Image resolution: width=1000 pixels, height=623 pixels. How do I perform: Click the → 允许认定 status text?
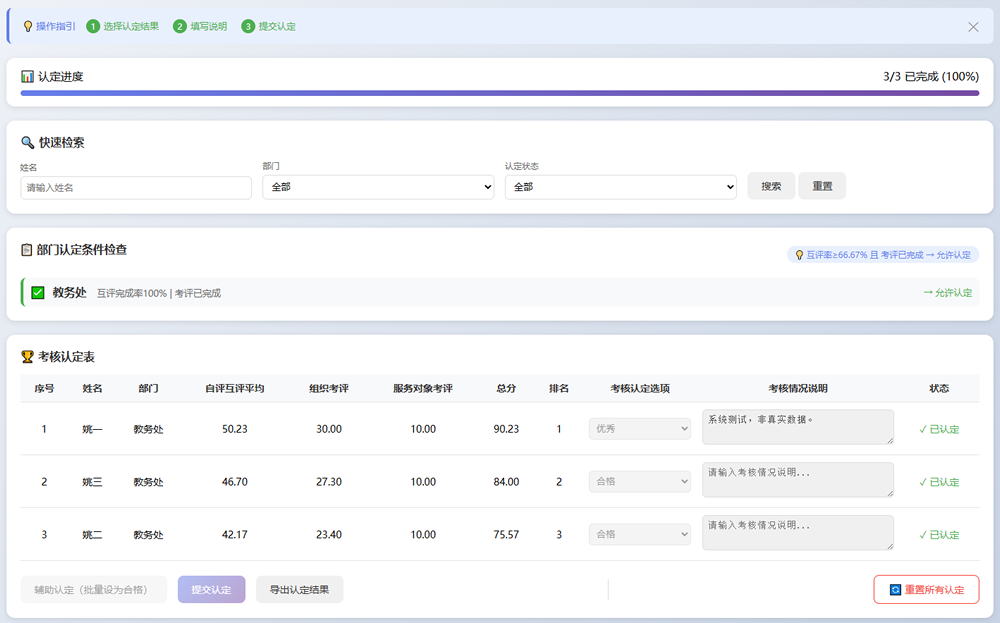[948, 293]
